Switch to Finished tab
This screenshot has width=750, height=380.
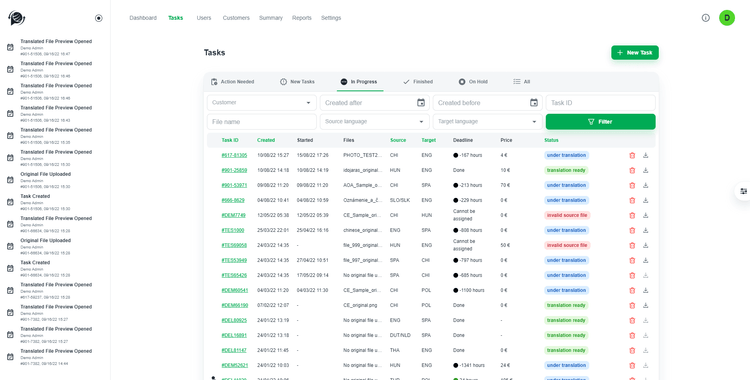418,82
